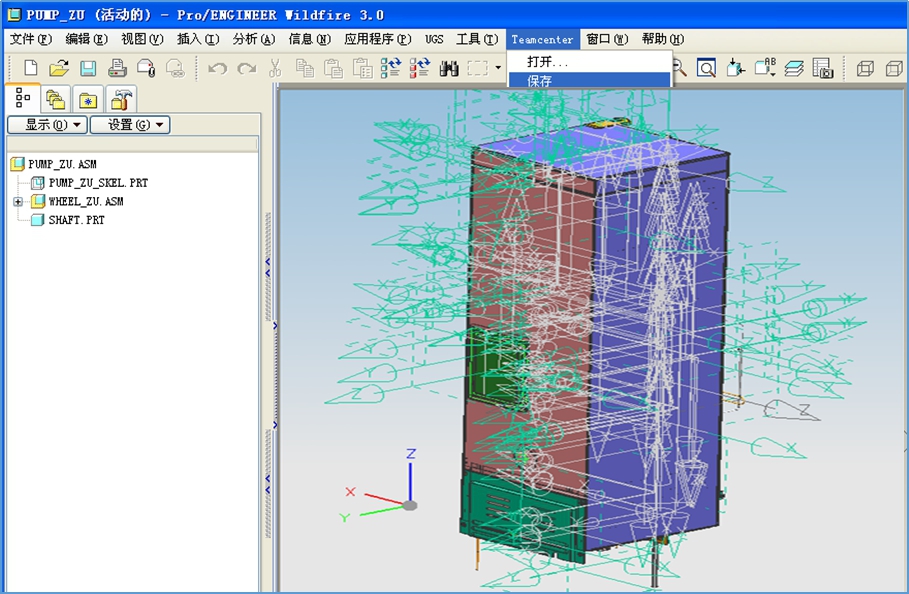Image resolution: width=909 pixels, height=594 pixels.
Task: Switch to the Folder Browser tab
Action: click(x=56, y=100)
